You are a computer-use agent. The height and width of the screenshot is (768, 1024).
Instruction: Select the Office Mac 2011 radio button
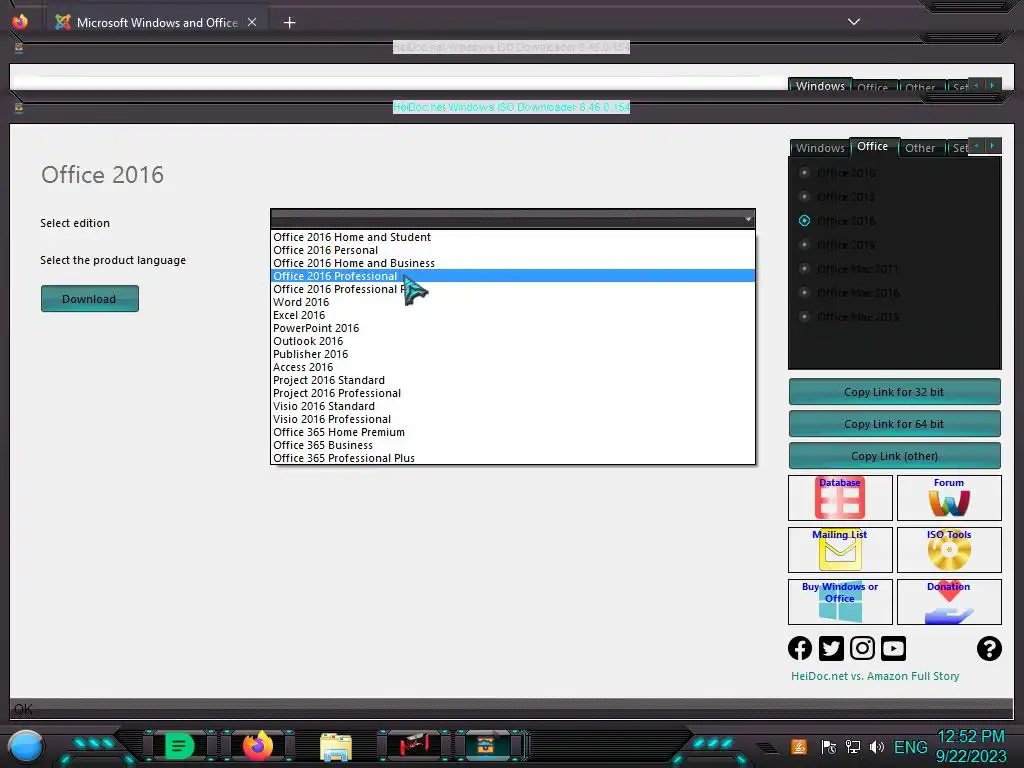tap(805, 268)
